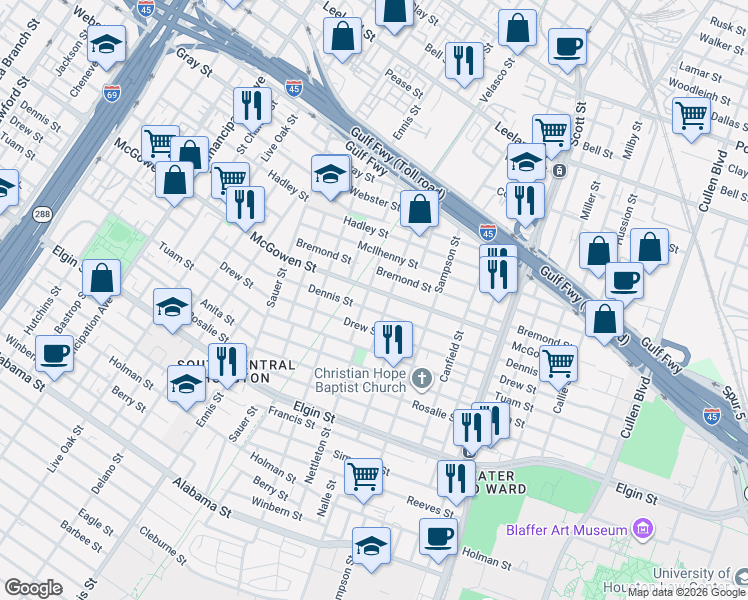Select the Miller St label
The height and width of the screenshot is (600, 748).
590,200
